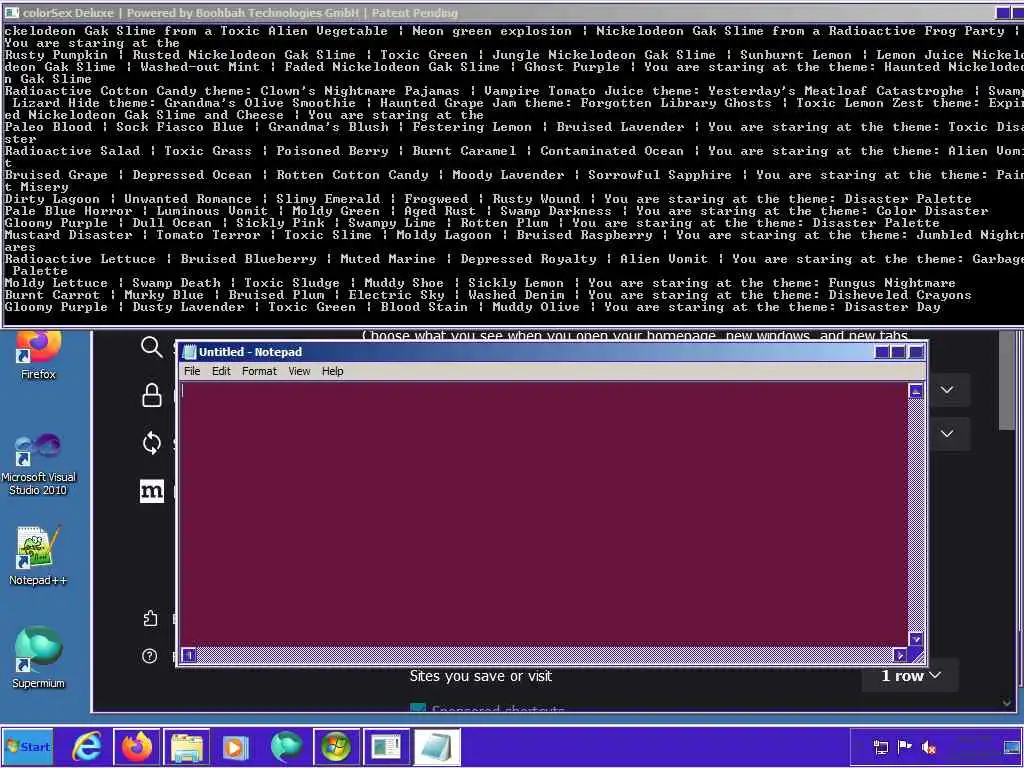The width and height of the screenshot is (1024, 768).
Task: Select the Sync arrows icon in Firefox settings sidebar
Action: click(x=152, y=443)
